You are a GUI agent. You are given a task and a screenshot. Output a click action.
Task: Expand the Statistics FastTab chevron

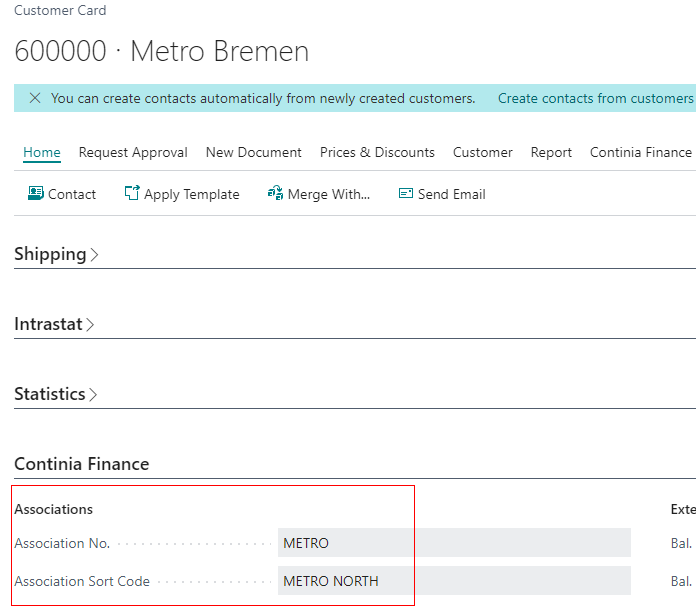[93, 394]
